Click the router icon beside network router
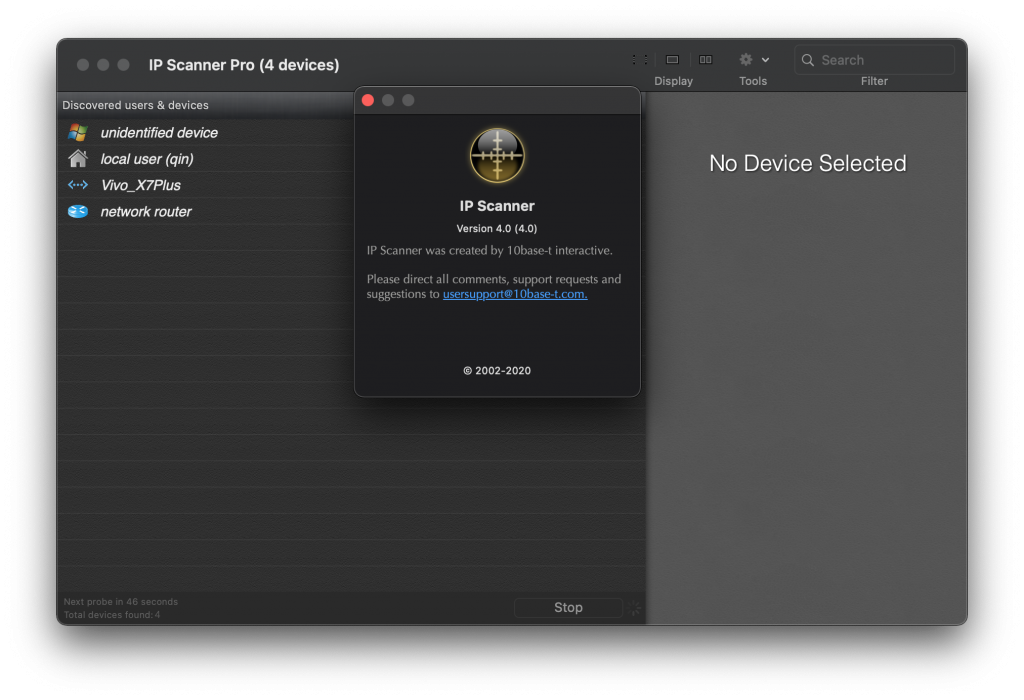The image size is (1024, 700). 78,212
